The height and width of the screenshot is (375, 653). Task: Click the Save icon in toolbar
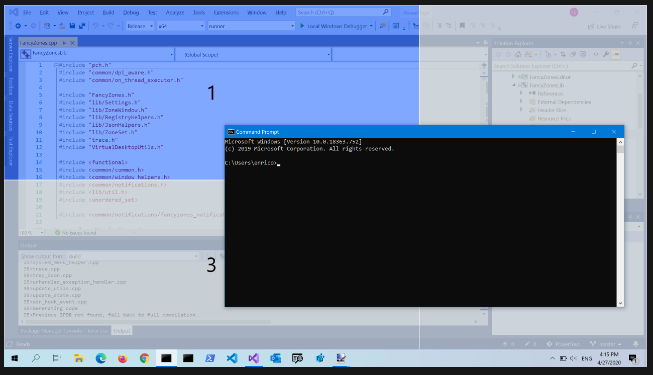click(x=72, y=26)
